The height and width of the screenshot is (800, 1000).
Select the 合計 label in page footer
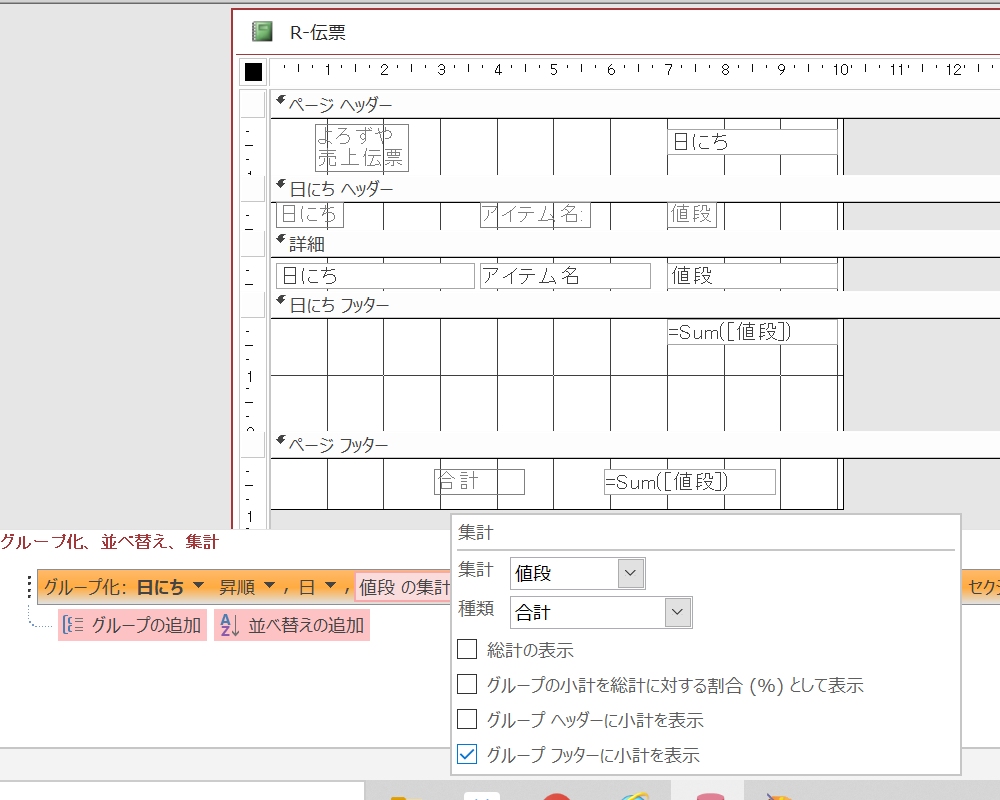[x=480, y=482]
